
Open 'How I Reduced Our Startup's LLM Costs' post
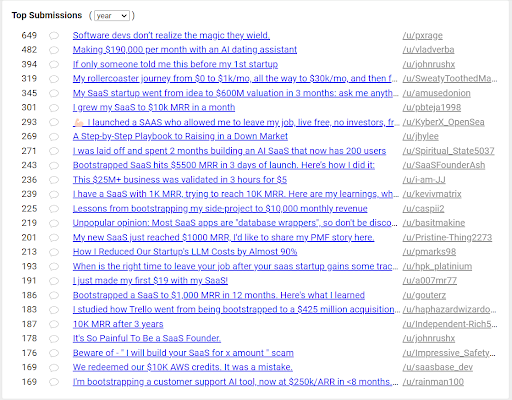click(x=185, y=252)
